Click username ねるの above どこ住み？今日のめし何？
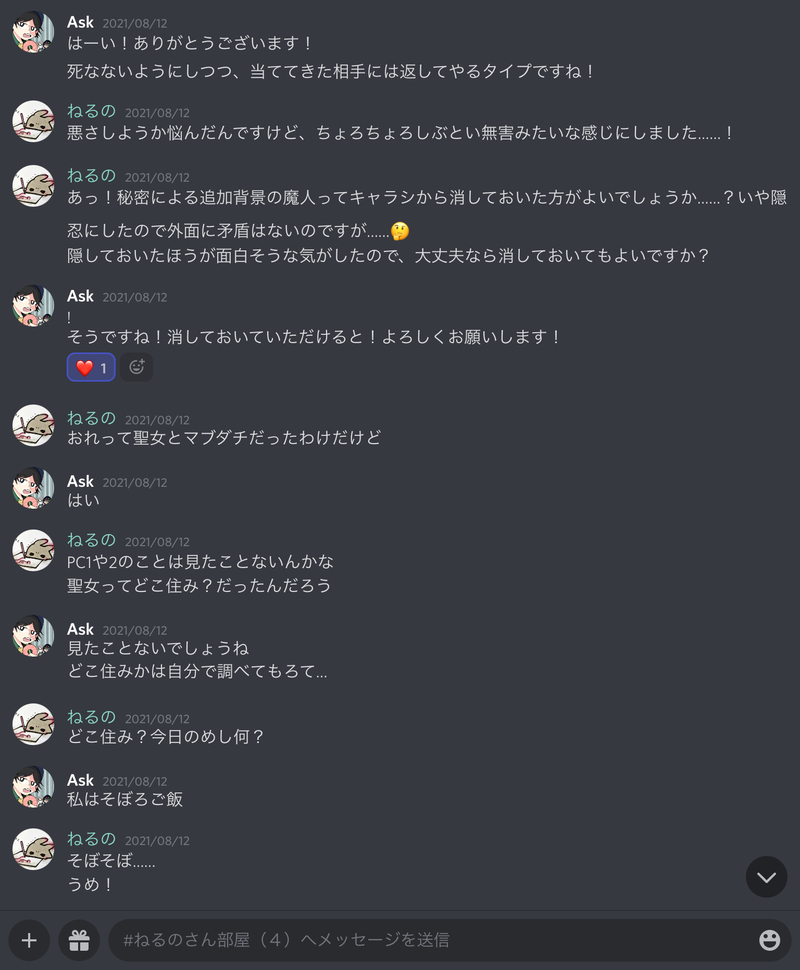 pyautogui.click(x=92, y=718)
